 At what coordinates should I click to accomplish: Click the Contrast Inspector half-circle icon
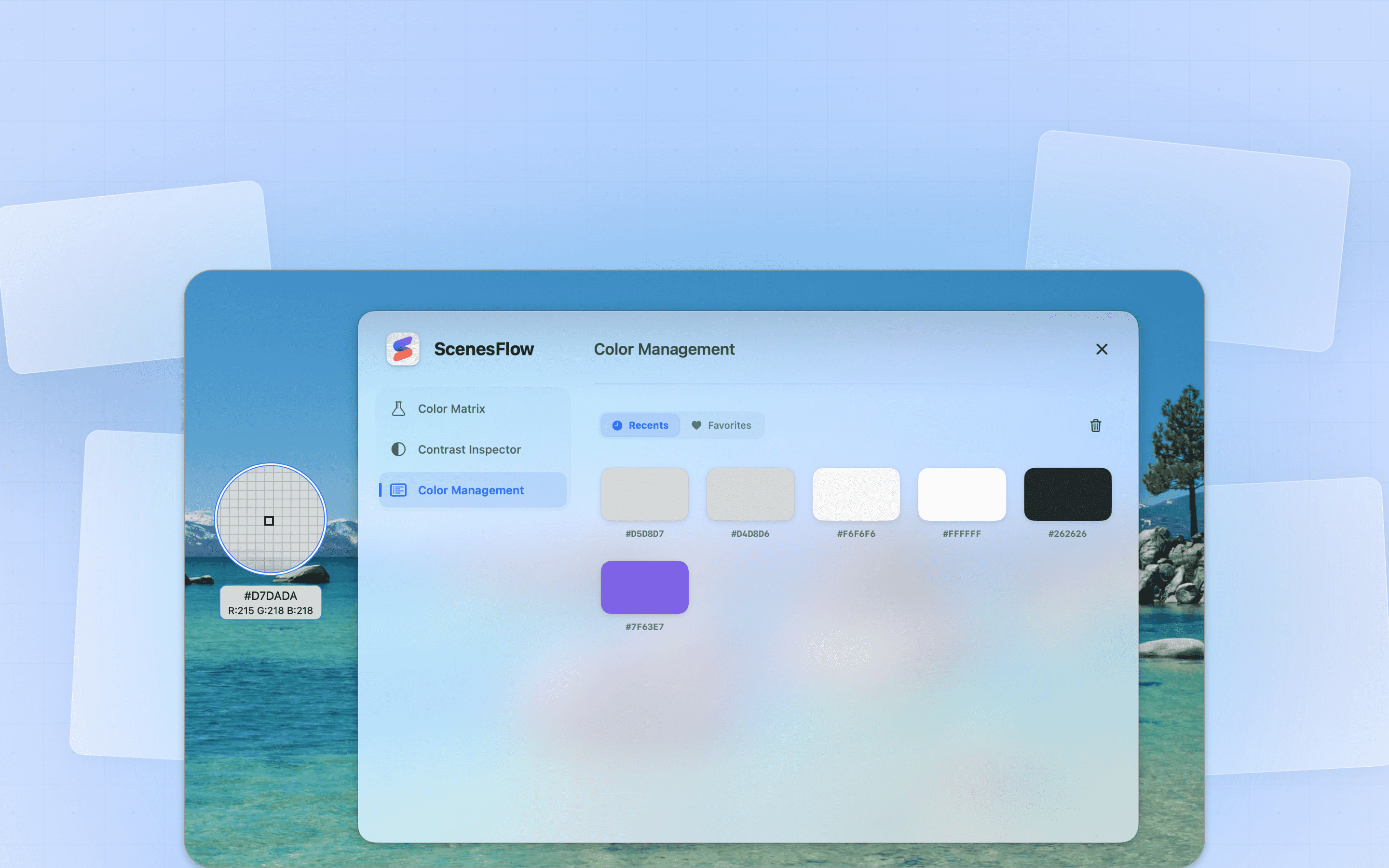coord(398,449)
